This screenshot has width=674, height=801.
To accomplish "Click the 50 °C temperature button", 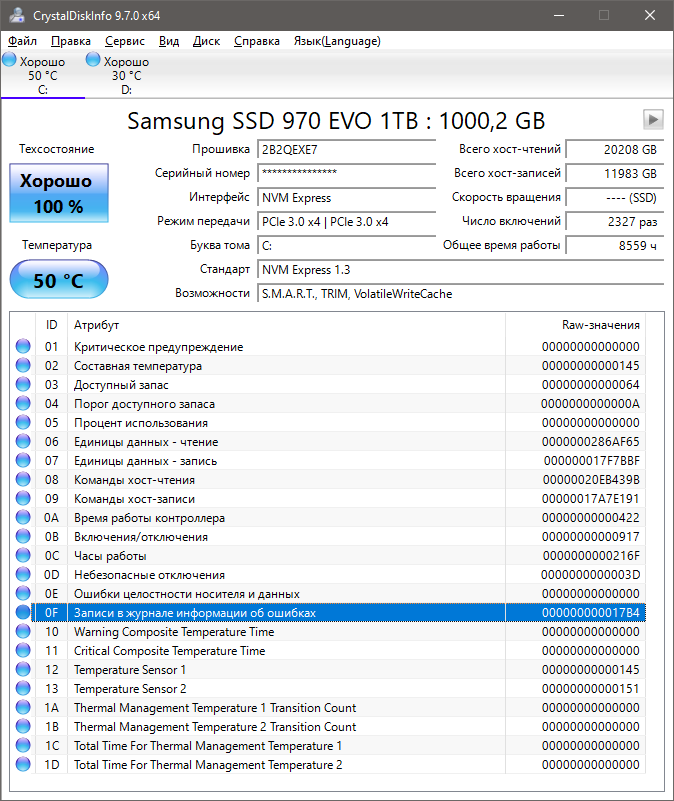I will tap(58, 280).
